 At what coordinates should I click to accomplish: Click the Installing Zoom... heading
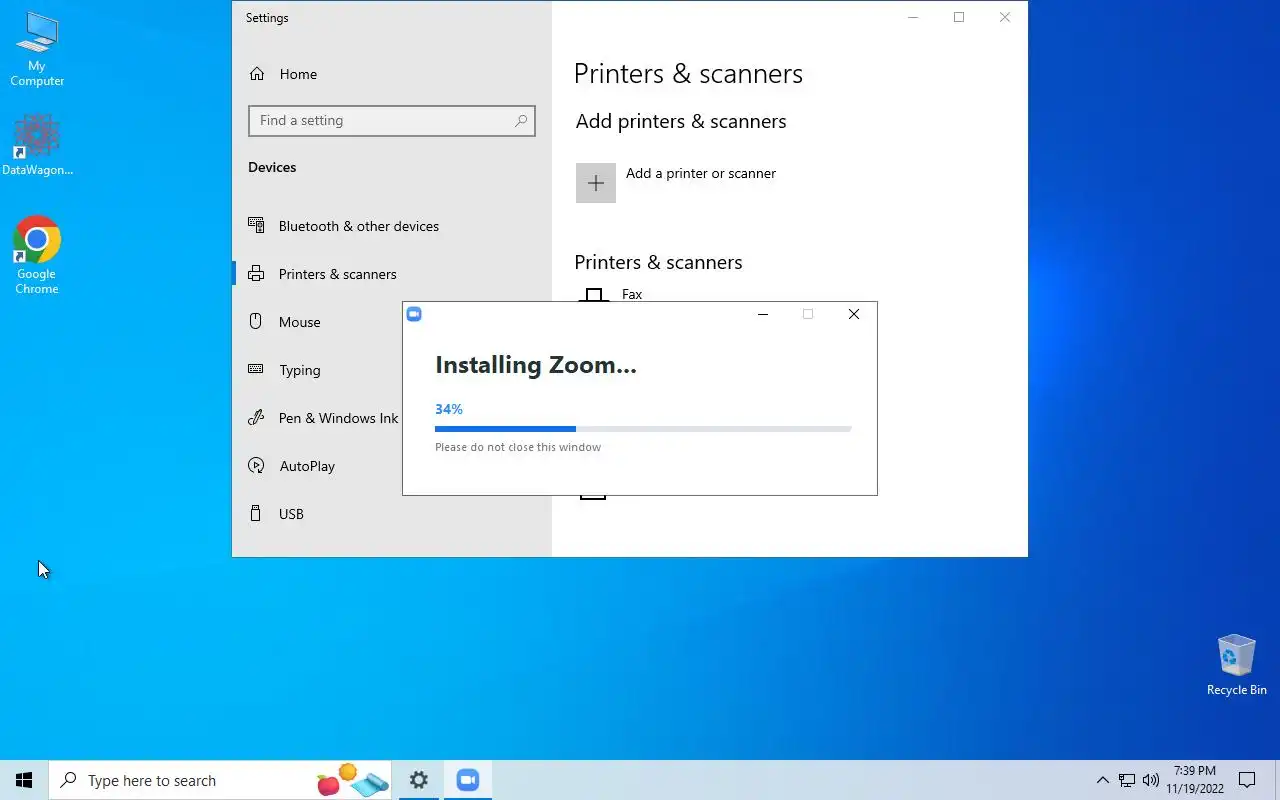coord(536,365)
